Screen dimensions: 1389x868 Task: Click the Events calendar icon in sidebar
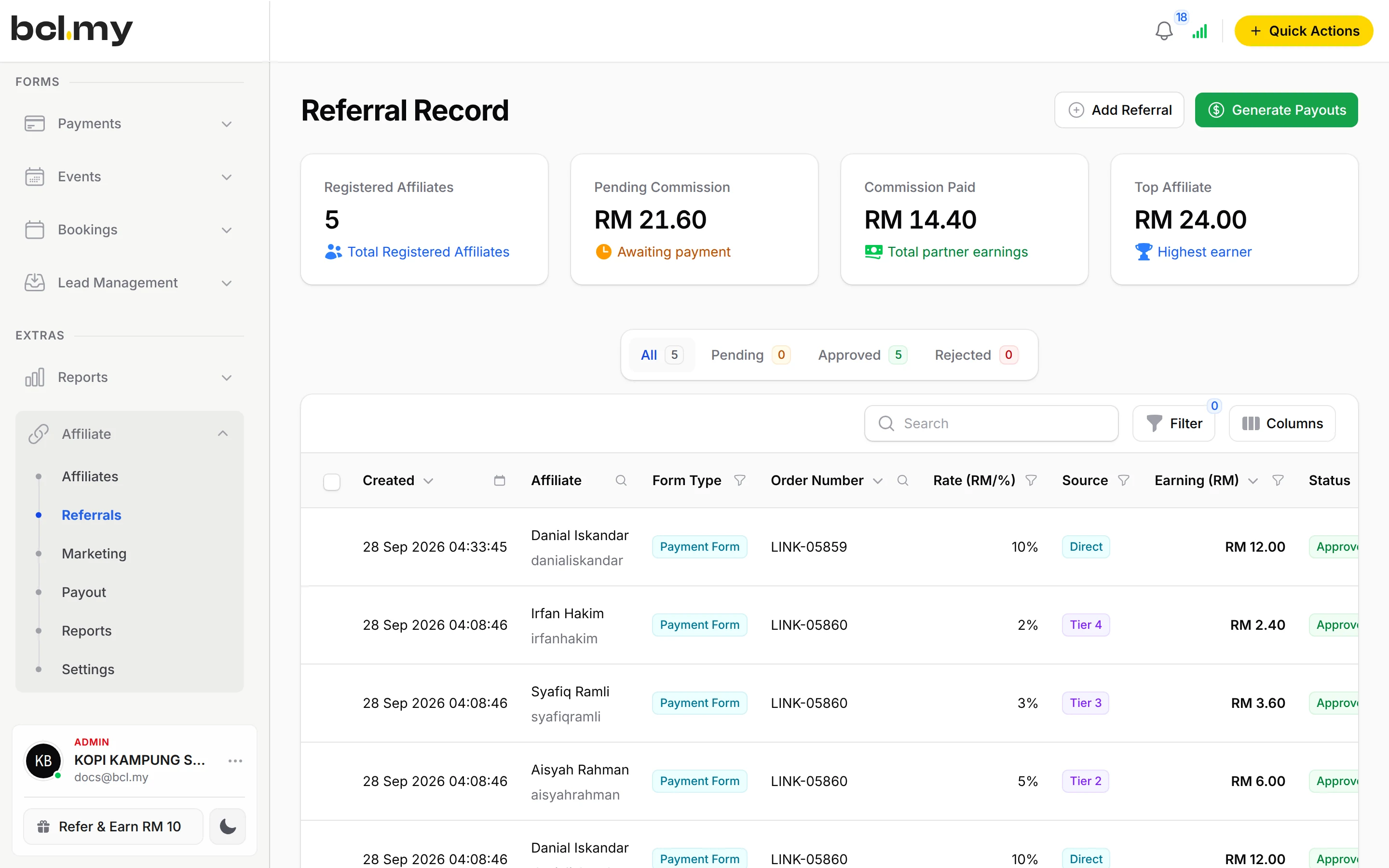tap(34, 177)
